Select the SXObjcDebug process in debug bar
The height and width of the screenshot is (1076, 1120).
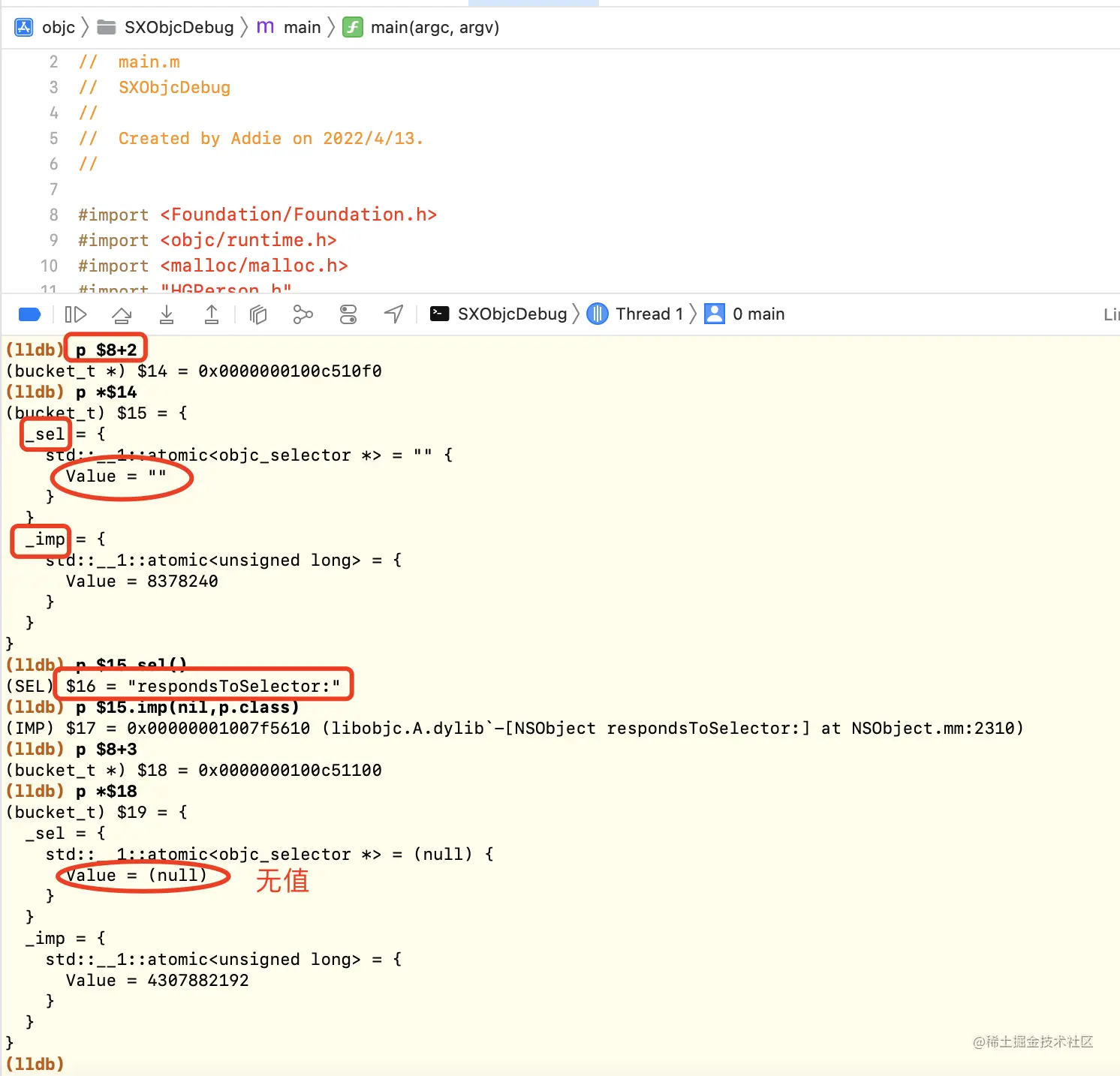point(498,314)
